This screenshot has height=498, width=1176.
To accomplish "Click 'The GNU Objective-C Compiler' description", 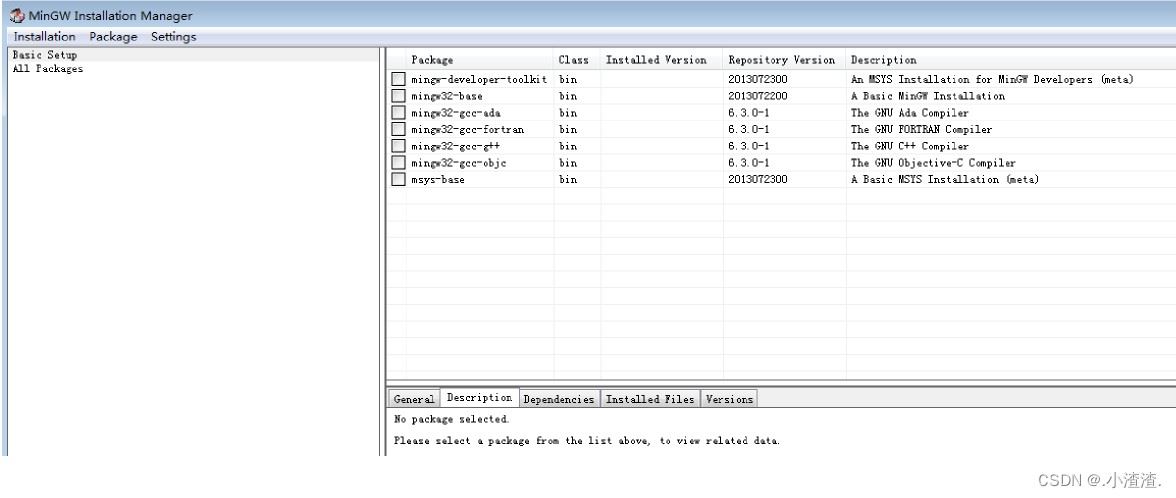I will pyautogui.click(x=934, y=163).
